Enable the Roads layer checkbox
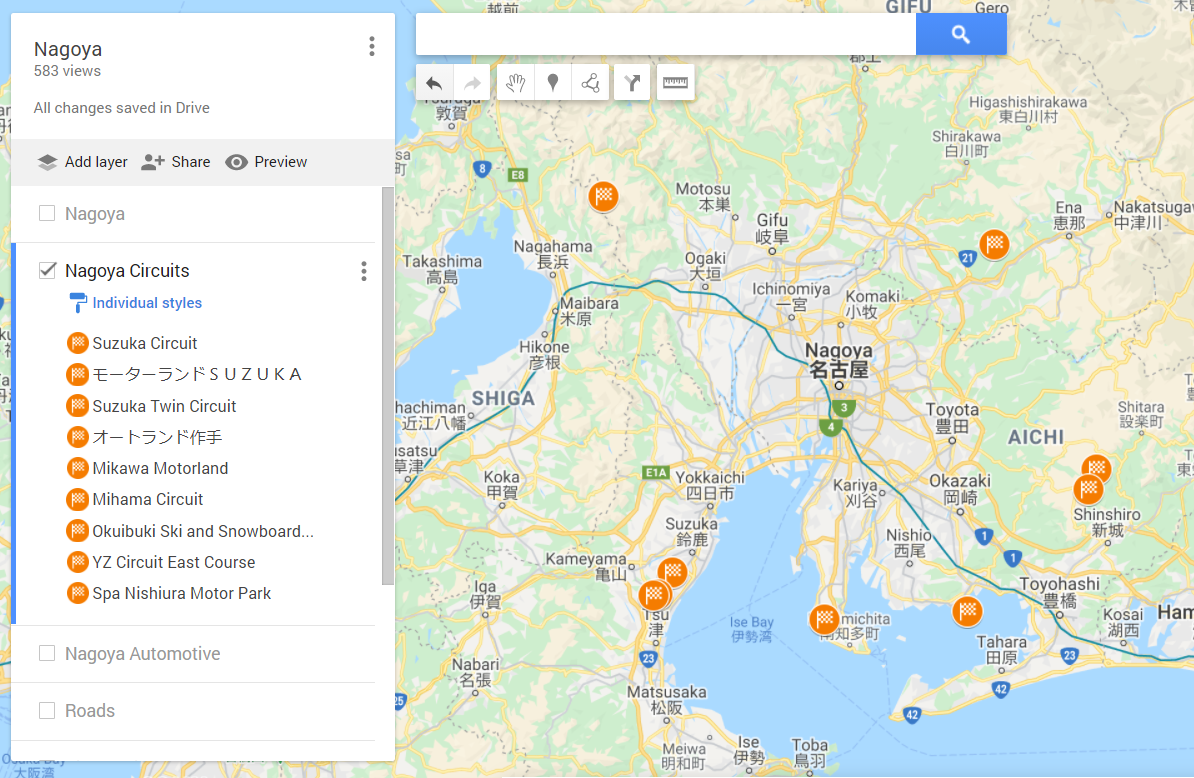This screenshot has width=1194, height=778. click(x=45, y=710)
